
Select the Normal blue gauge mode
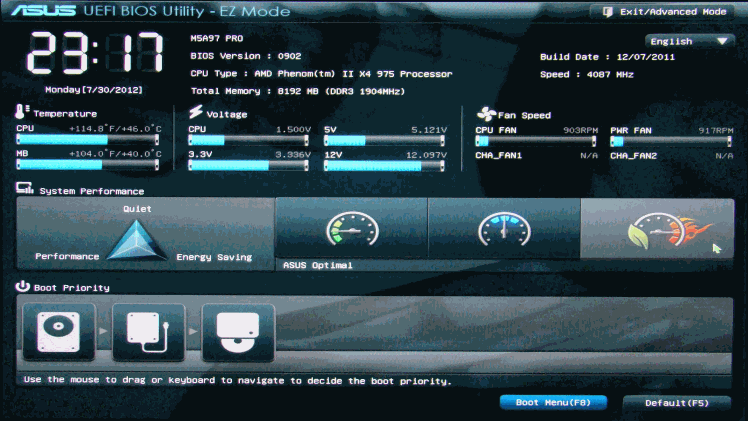point(504,229)
